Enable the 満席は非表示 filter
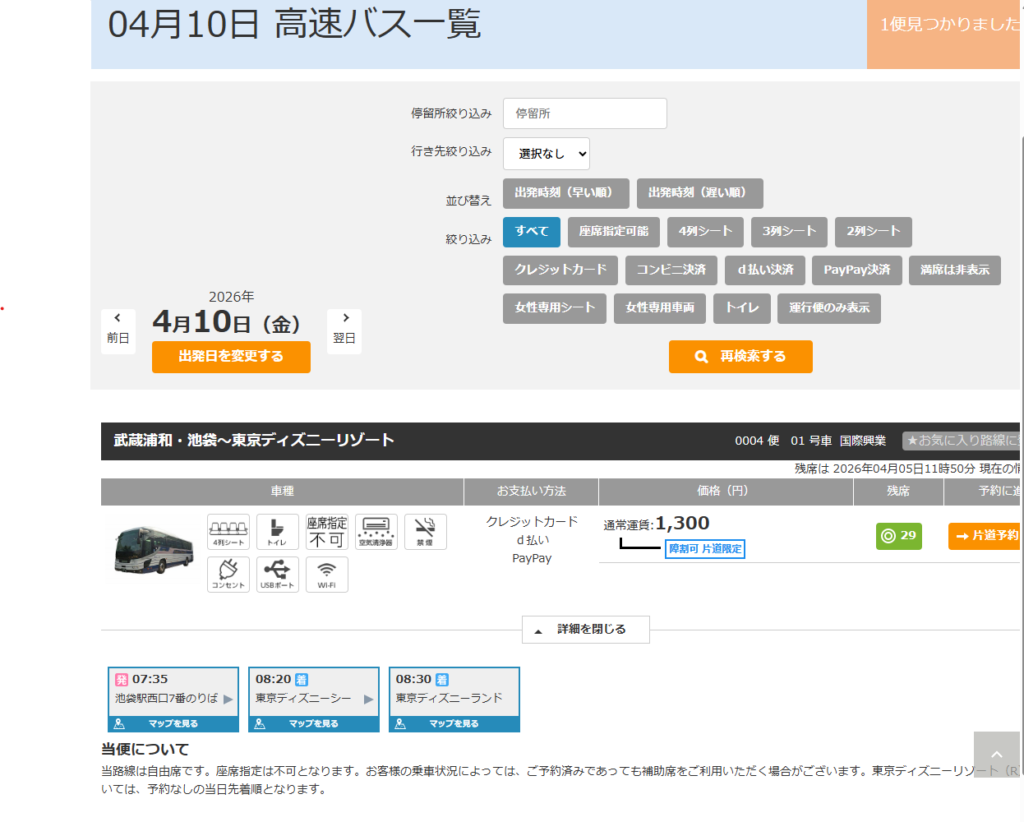 [x=954, y=270]
